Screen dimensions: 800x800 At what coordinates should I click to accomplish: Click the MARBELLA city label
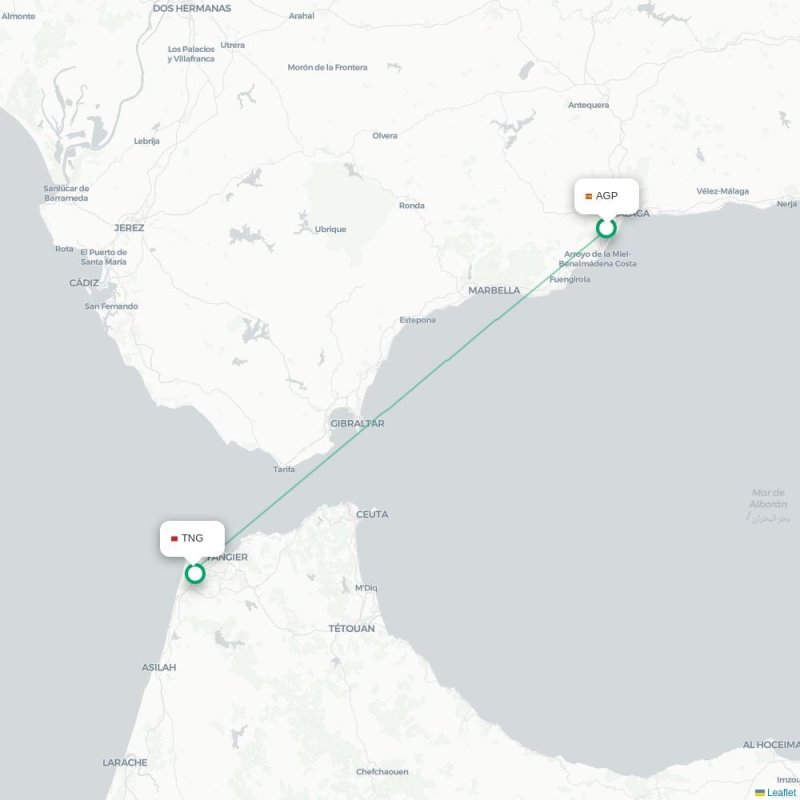click(x=494, y=290)
